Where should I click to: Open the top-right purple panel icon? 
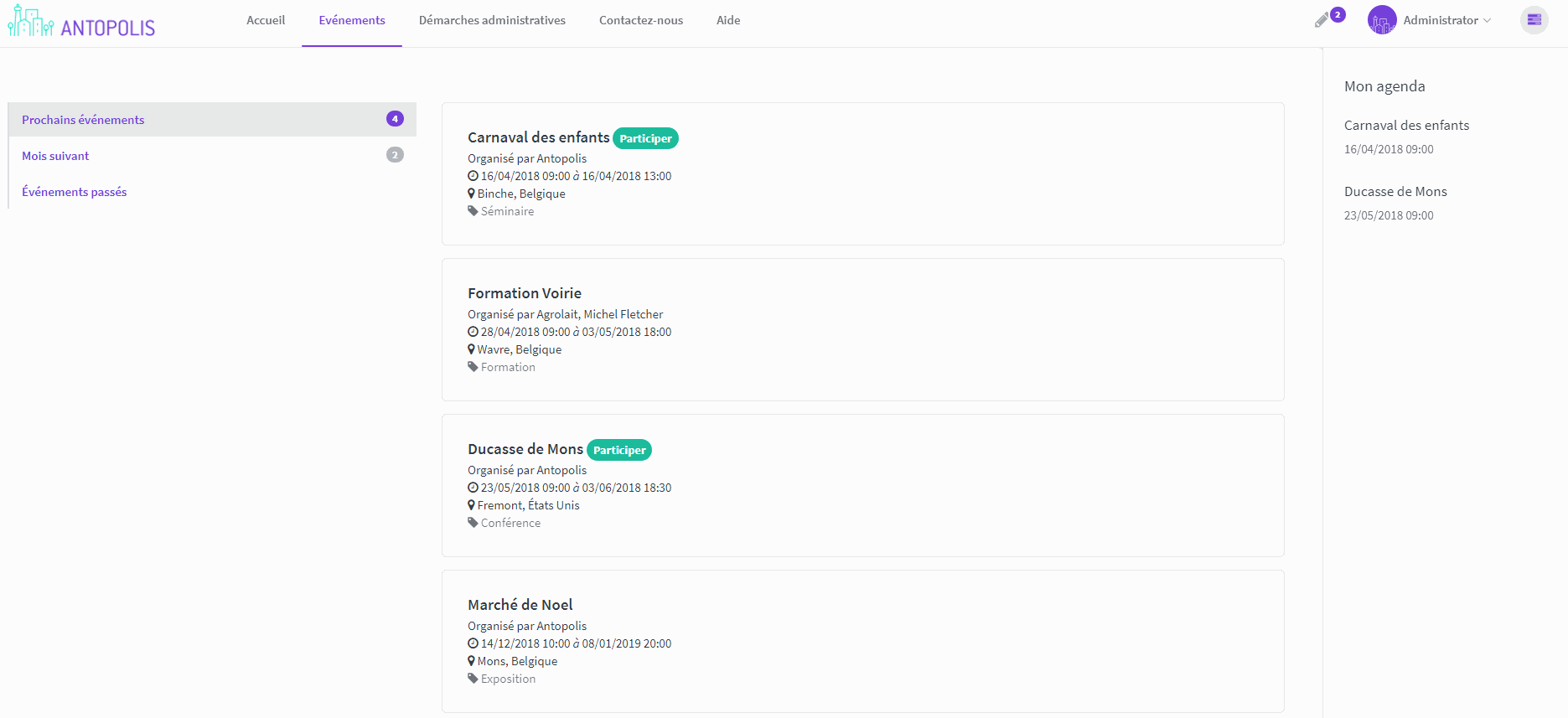1534,20
